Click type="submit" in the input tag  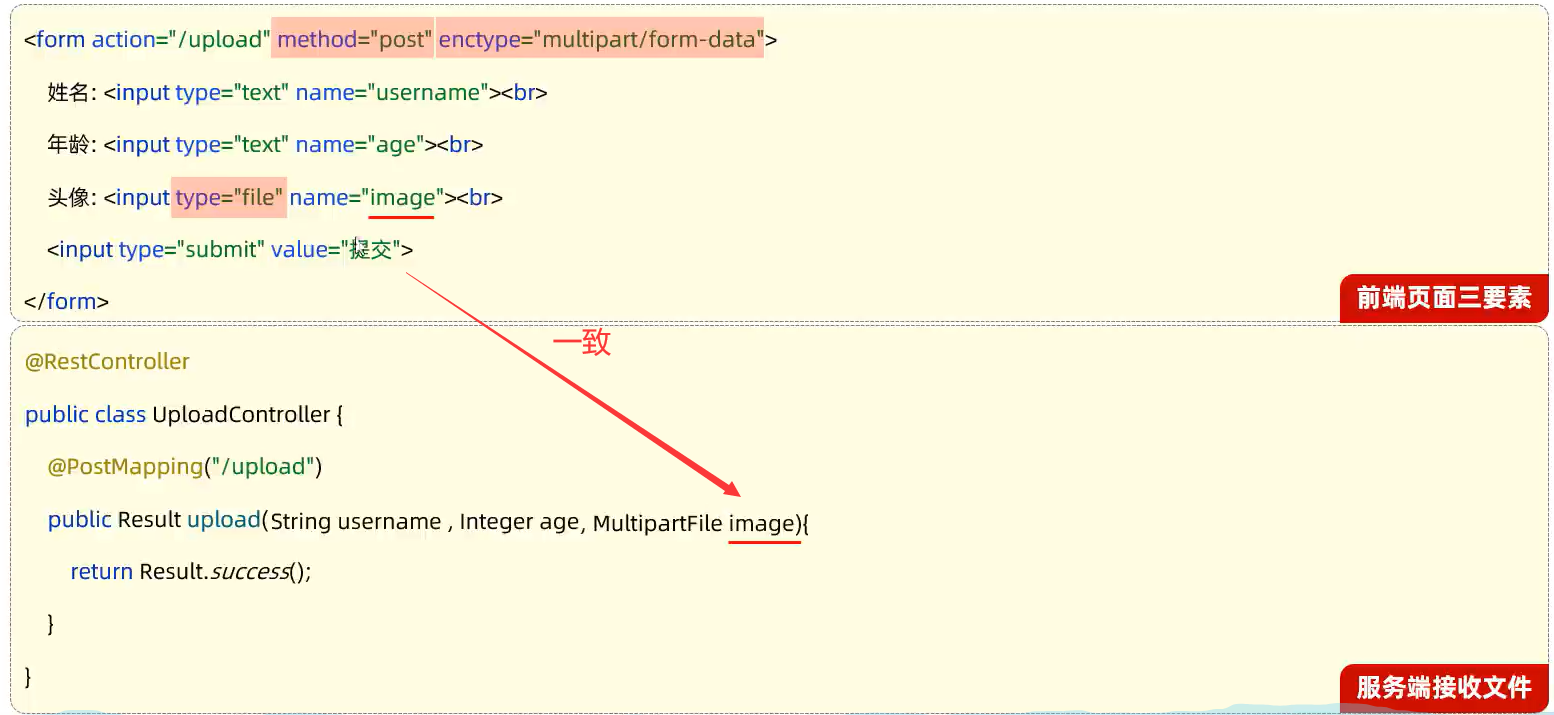[x=191, y=250]
